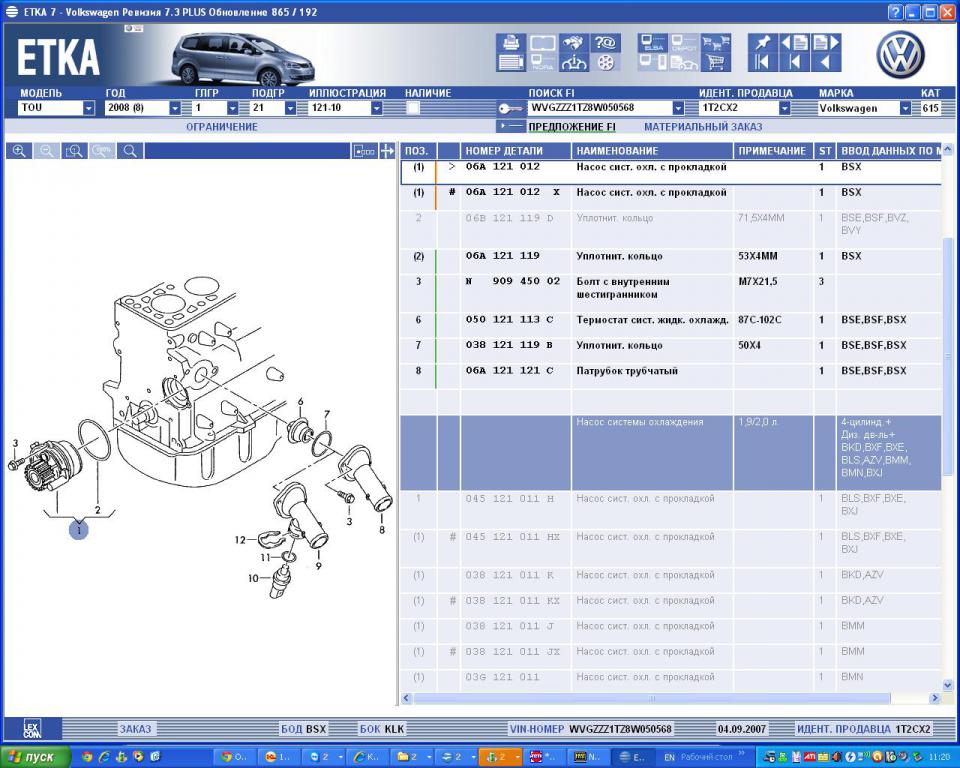Select the ПРЕДЛОЖЕНИЕ FI tab
This screenshot has width=960, height=768.
(x=572, y=127)
